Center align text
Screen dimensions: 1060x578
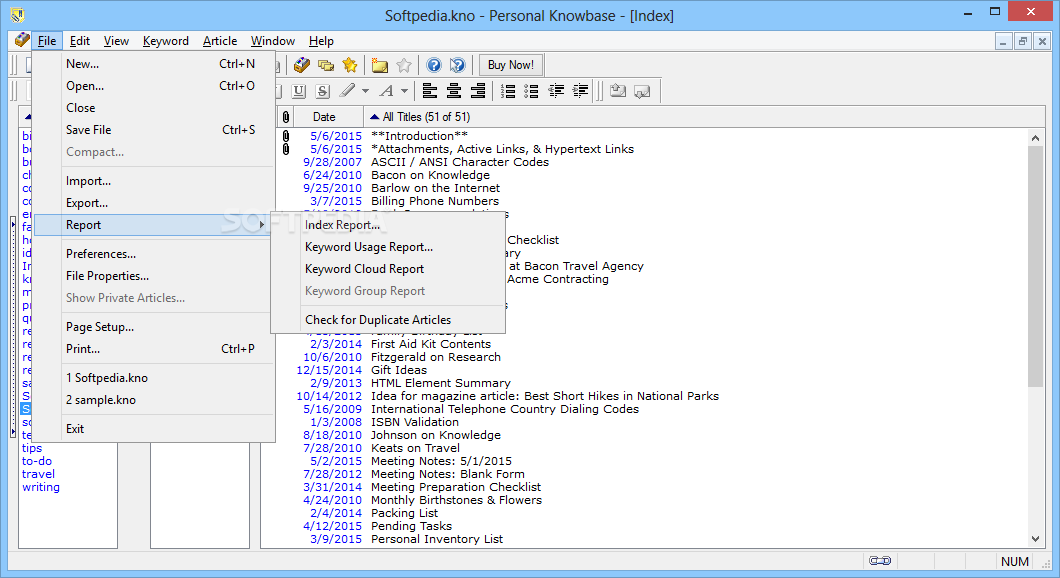(x=454, y=91)
